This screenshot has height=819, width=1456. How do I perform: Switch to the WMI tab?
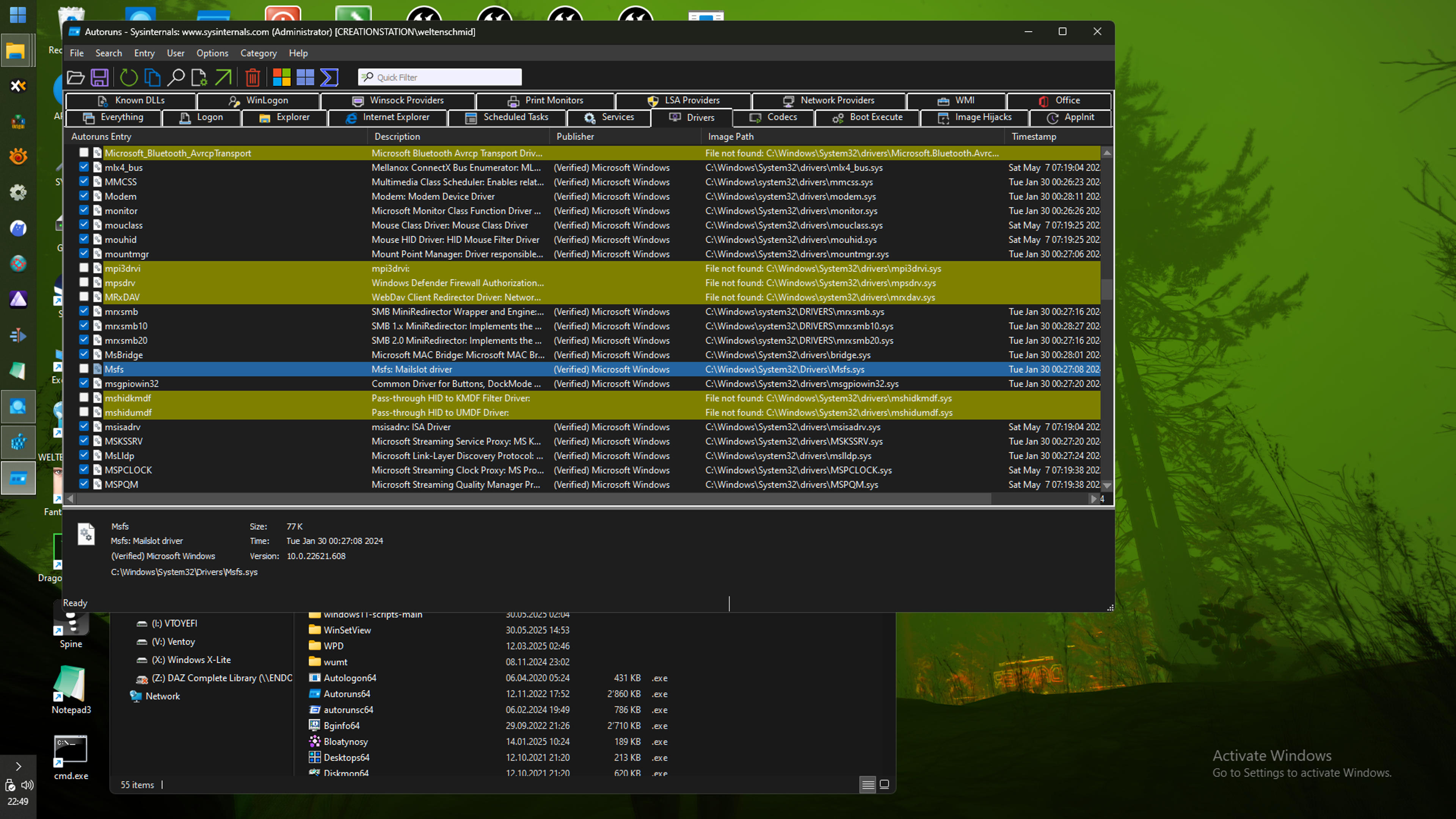click(x=956, y=100)
